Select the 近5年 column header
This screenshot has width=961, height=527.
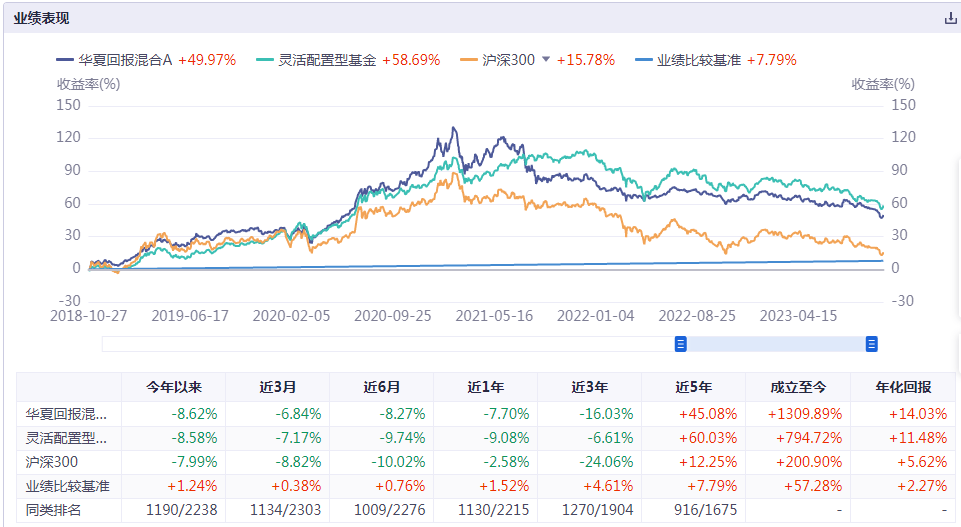(x=694, y=387)
